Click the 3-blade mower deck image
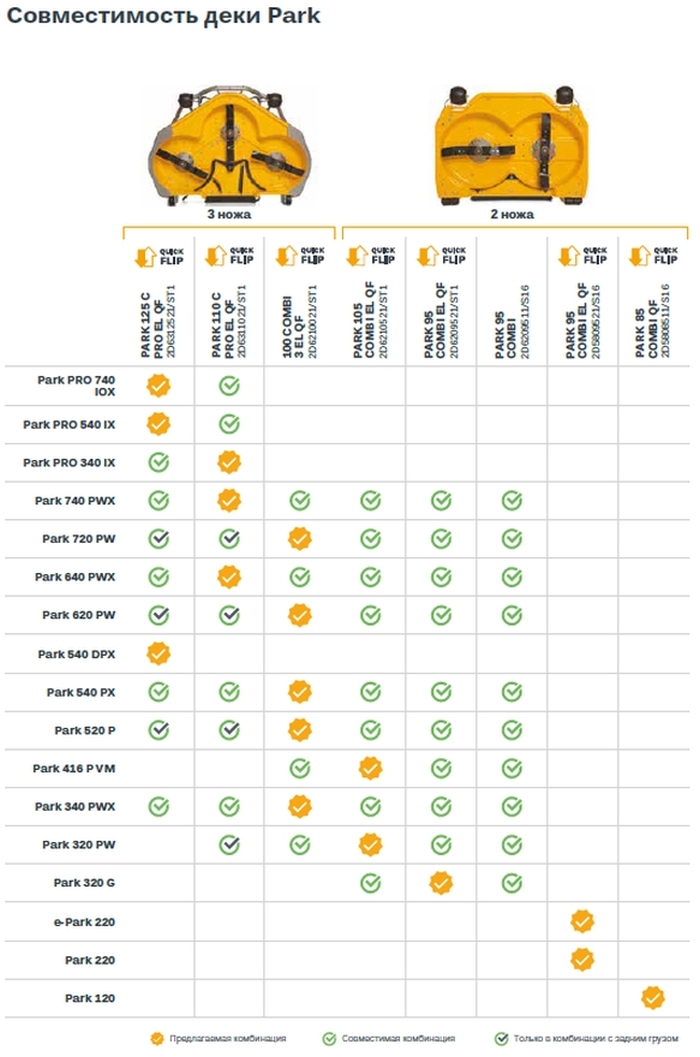Screen dimensions: 700x1057 point(229,145)
